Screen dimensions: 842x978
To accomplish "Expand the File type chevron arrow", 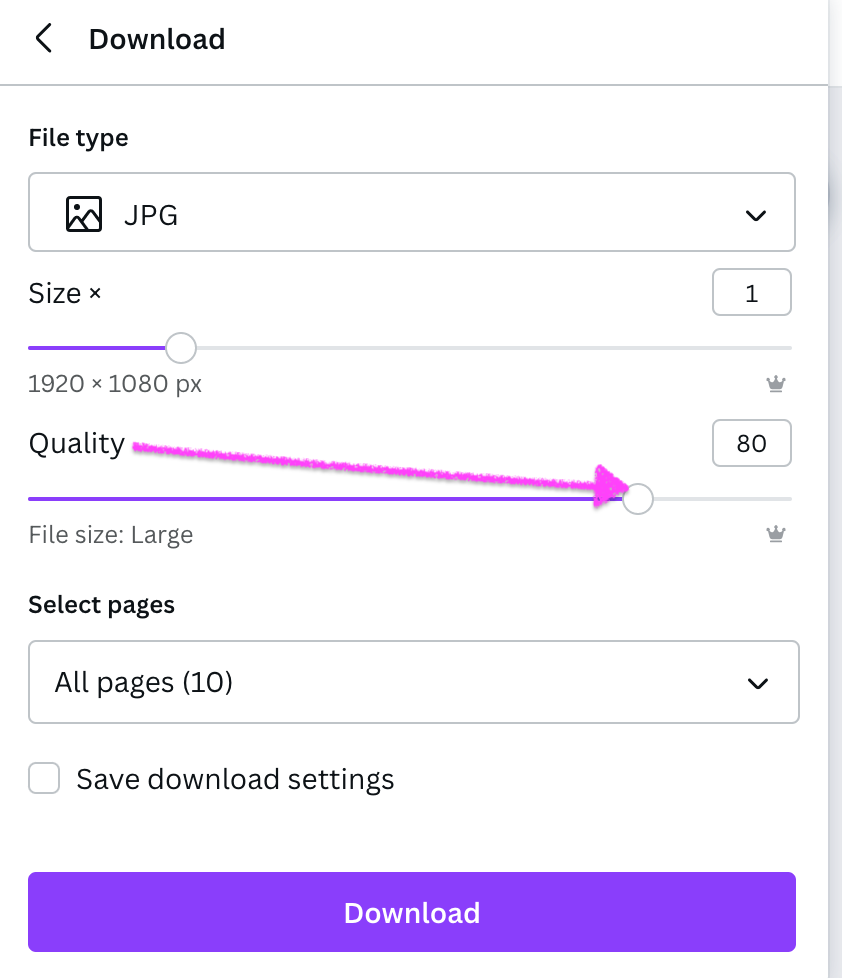I will tap(756, 215).
